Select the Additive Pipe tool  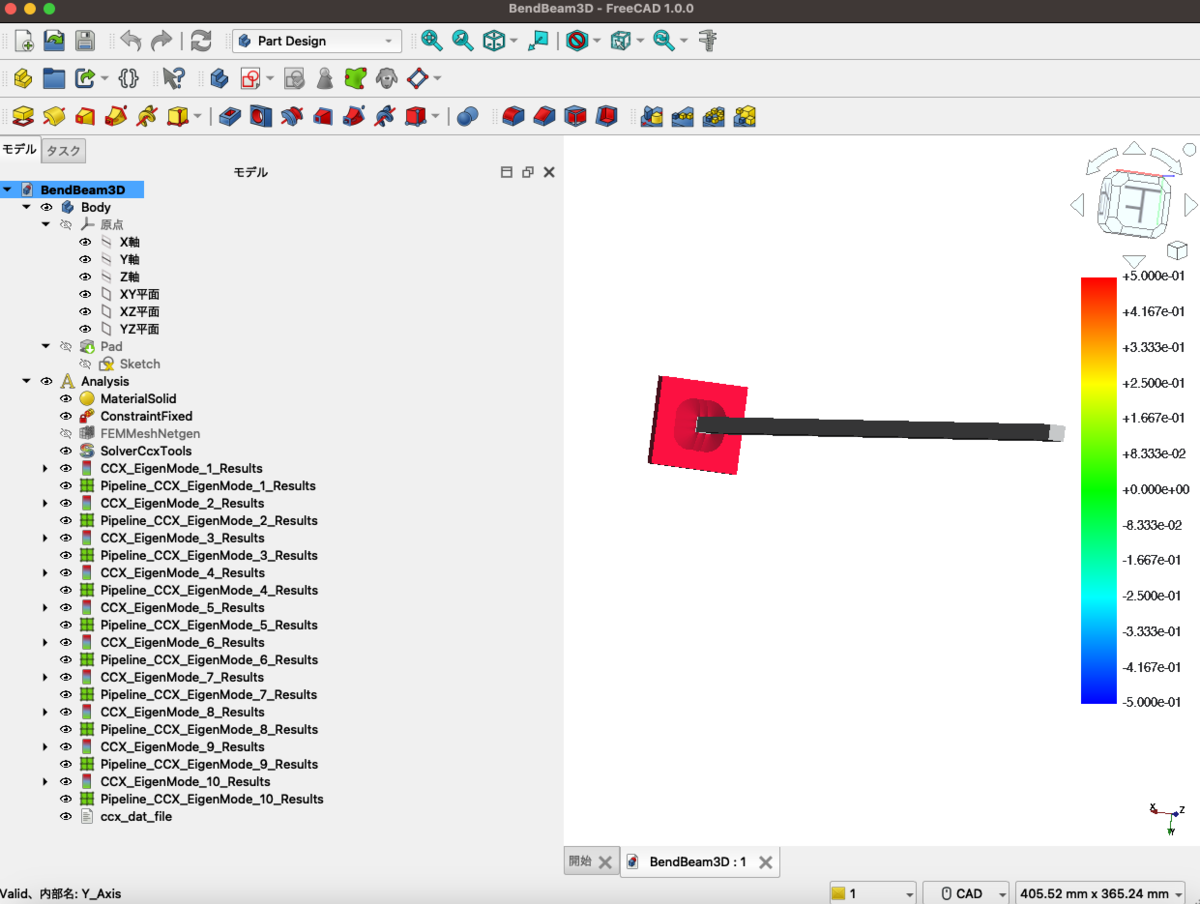coord(116,116)
